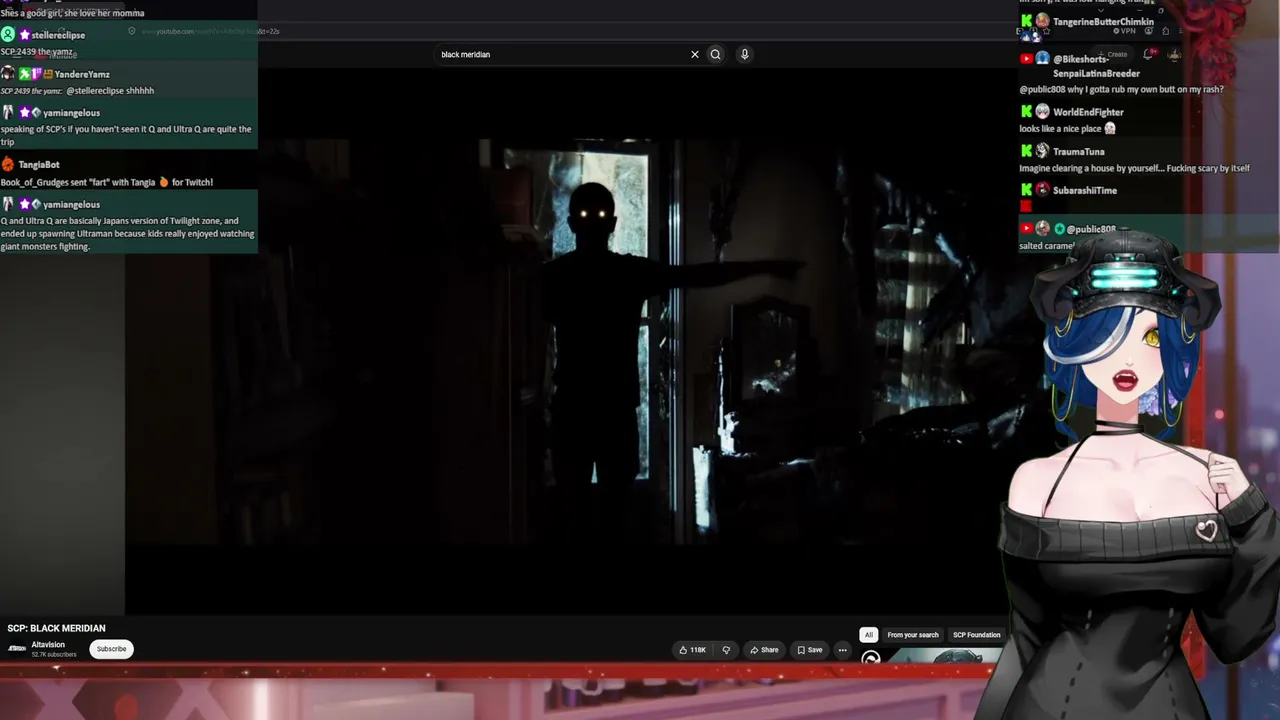Screen dimensions: 1280x720
Task: Click stellereclipse's username in chat
Action: 58,35
